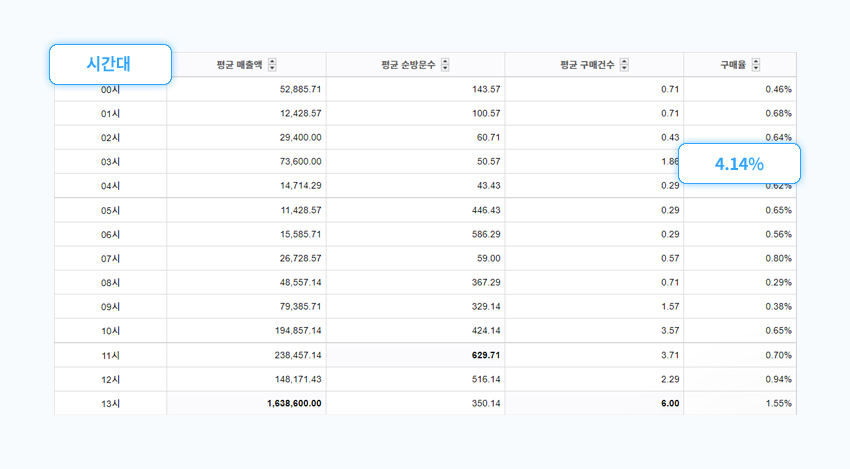This screenshot has width=850, height=469.
Task: Click the 평균 매출액 column header text
Action: coord(239,65)
